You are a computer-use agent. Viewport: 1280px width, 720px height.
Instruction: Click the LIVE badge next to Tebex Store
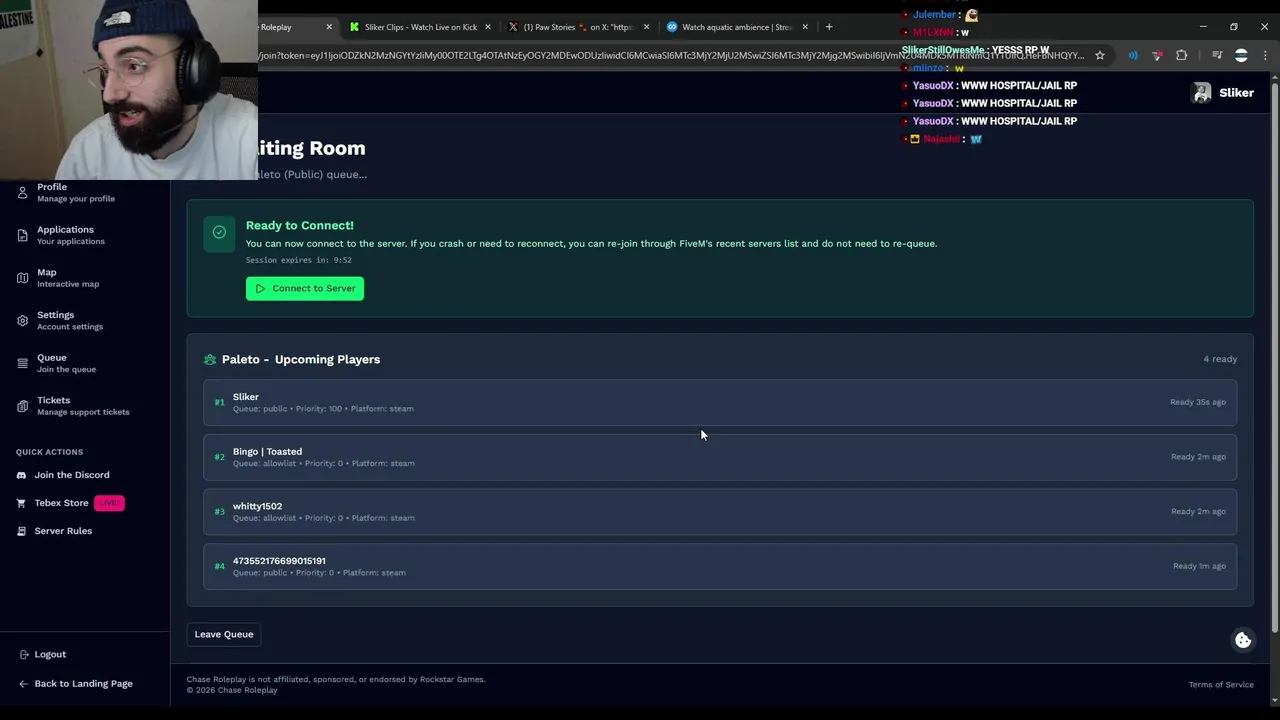click(109, 503)
